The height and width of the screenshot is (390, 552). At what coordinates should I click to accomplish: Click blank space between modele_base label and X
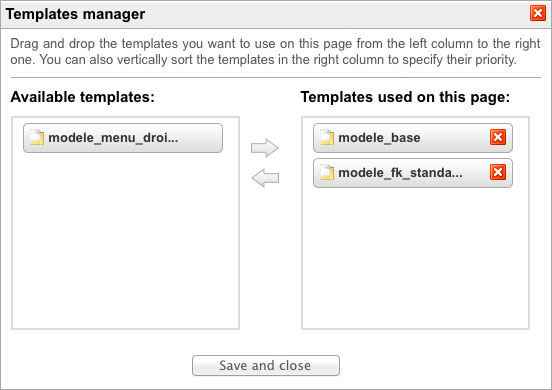[455, 138]
